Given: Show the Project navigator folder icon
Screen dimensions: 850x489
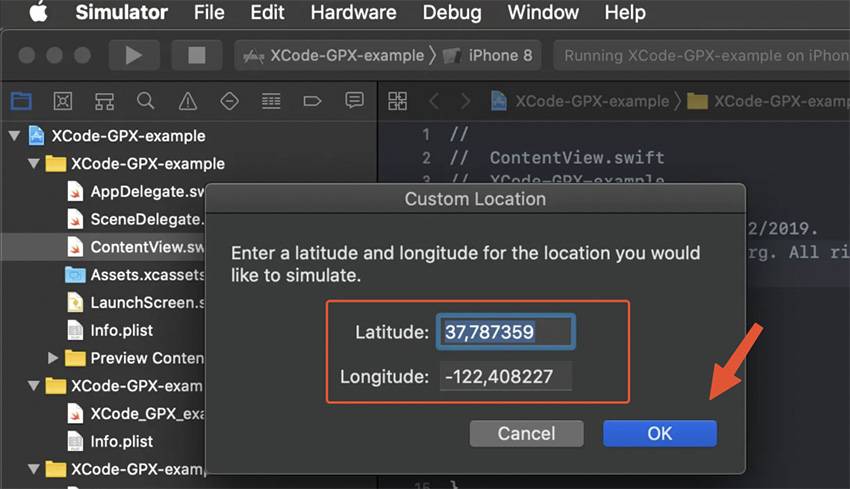Looking at the screenshot, I should 21,101.
